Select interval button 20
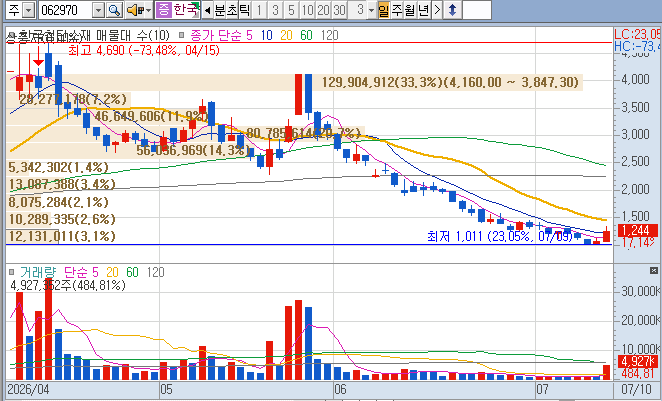Viewport: 662px width, 401px height. 323,10
